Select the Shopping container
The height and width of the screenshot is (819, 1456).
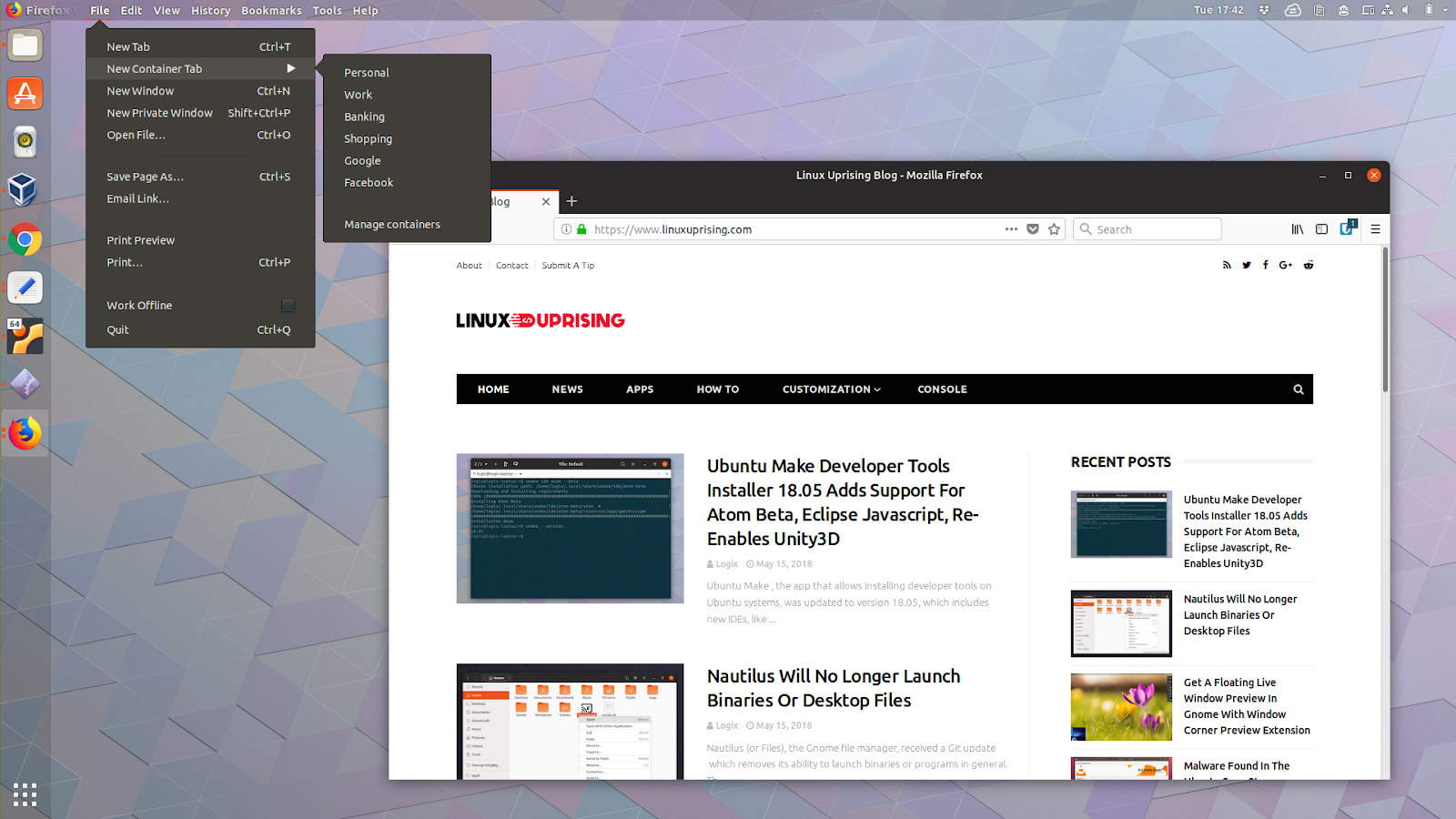[407, 138]
